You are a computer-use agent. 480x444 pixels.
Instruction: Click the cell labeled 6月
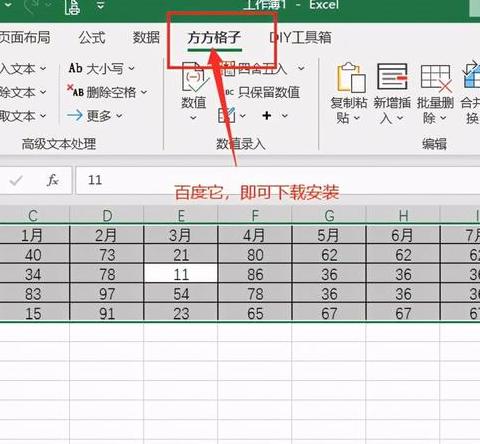pyautogui.click(x=403, y=235)
